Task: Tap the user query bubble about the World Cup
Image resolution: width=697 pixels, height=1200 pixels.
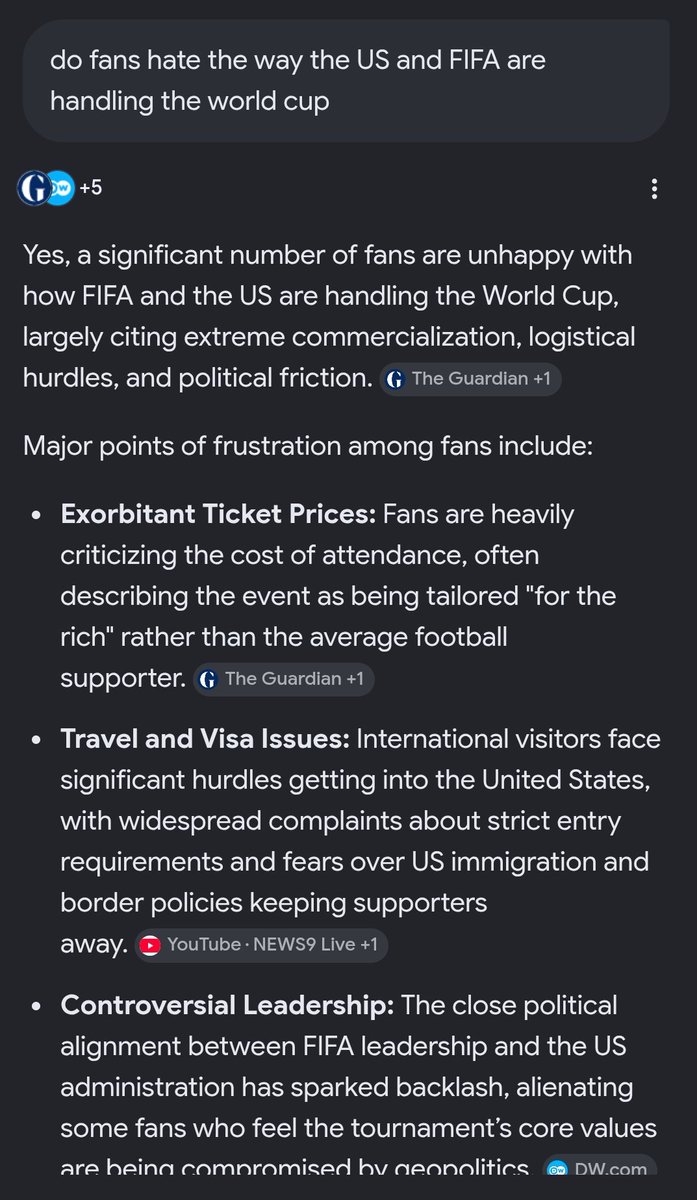Action: point(346,82)
